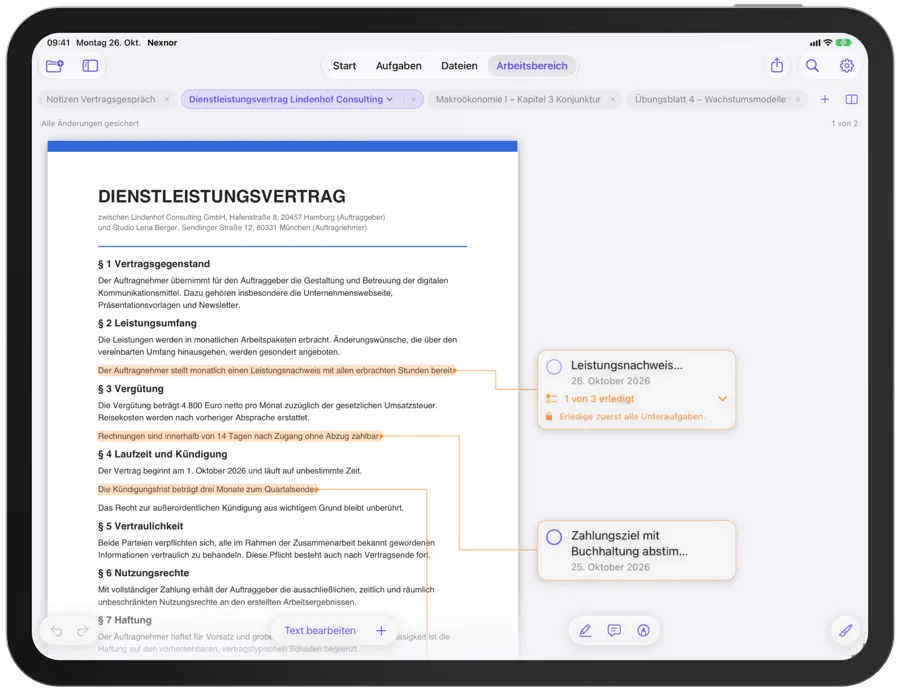This screenshot has width=900, height=691.
Task: Tap the '1 von 2' page indicator
Action: [x=844, y=123]
